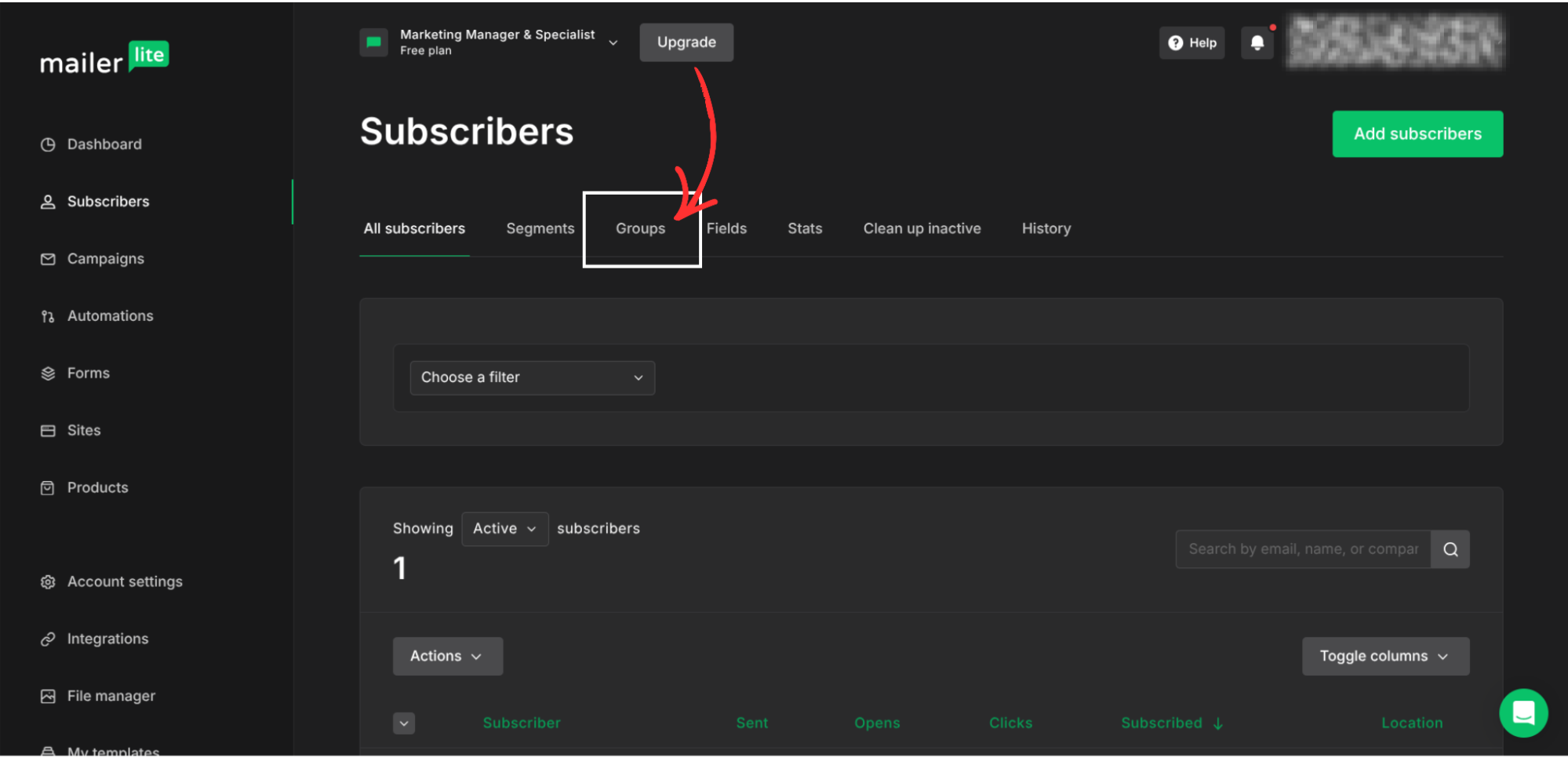The image size is (1568, 758).
Task: Open the Dashboard from the sidebar
Action: click(x=48, y=144)
